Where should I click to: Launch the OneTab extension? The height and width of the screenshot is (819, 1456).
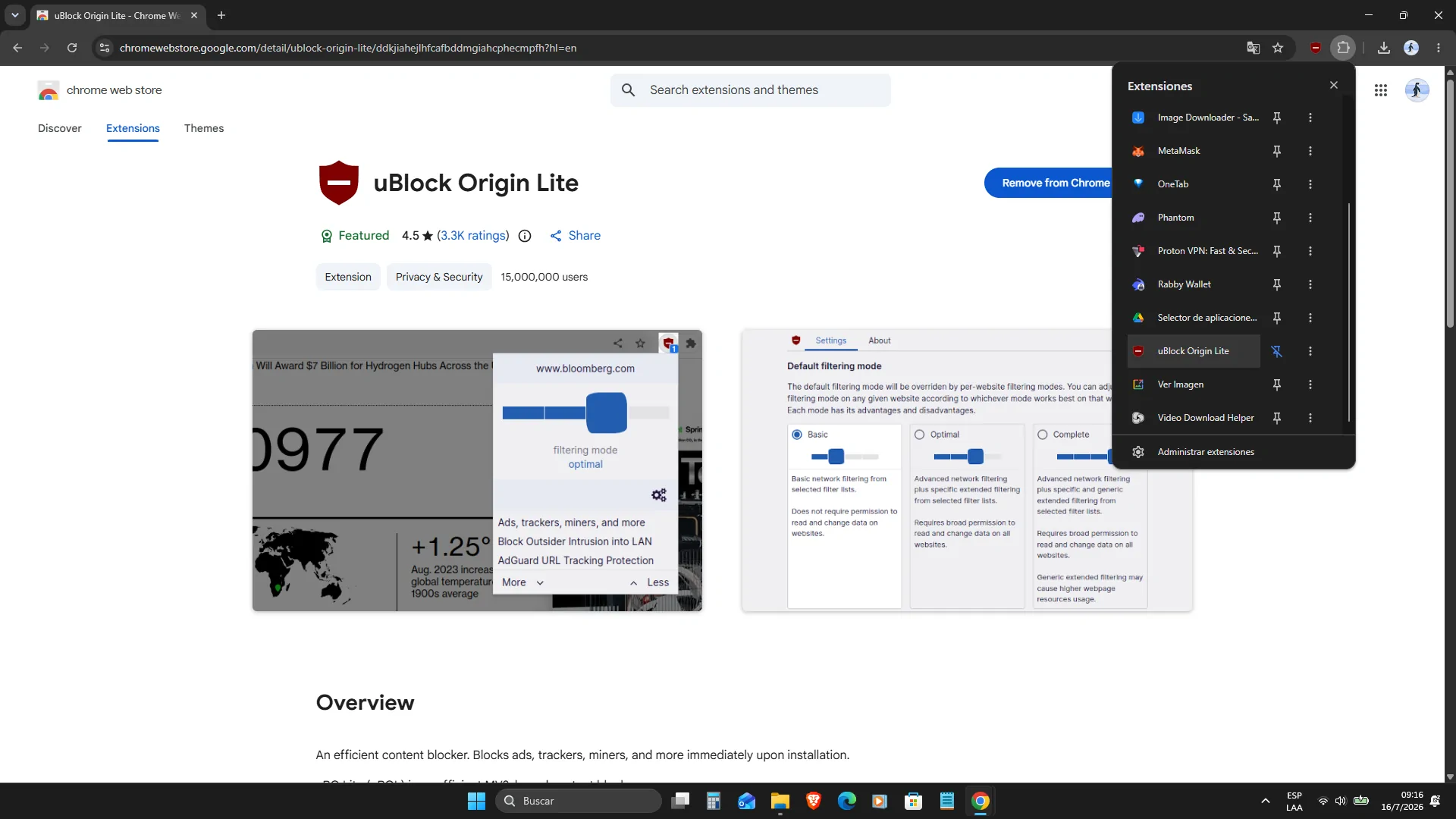pyautogui.click(x=1194, y=184)
